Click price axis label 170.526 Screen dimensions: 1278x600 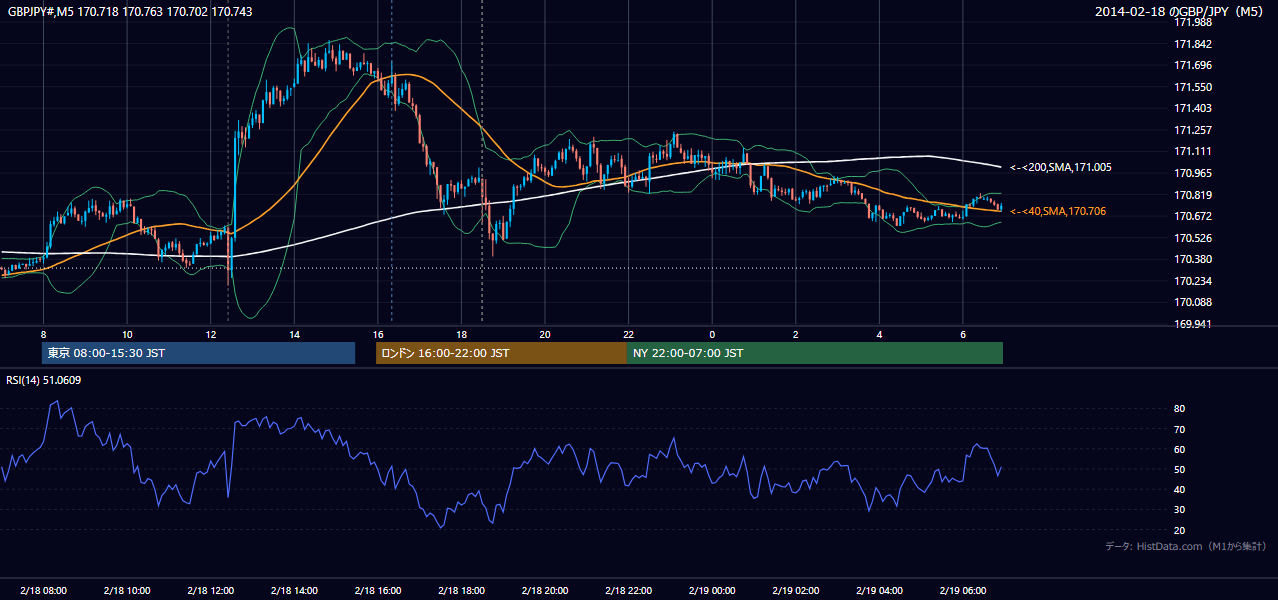pos(1193,238)
